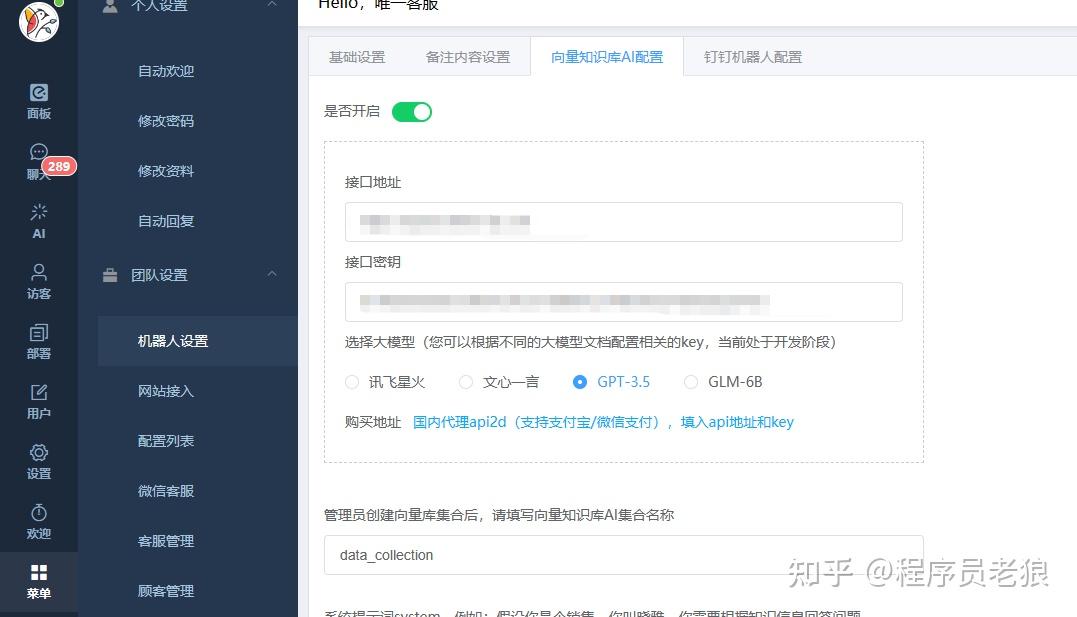Click the bird logo avatar
This screenshot has width=1077, height=617.
pos(38,21)
